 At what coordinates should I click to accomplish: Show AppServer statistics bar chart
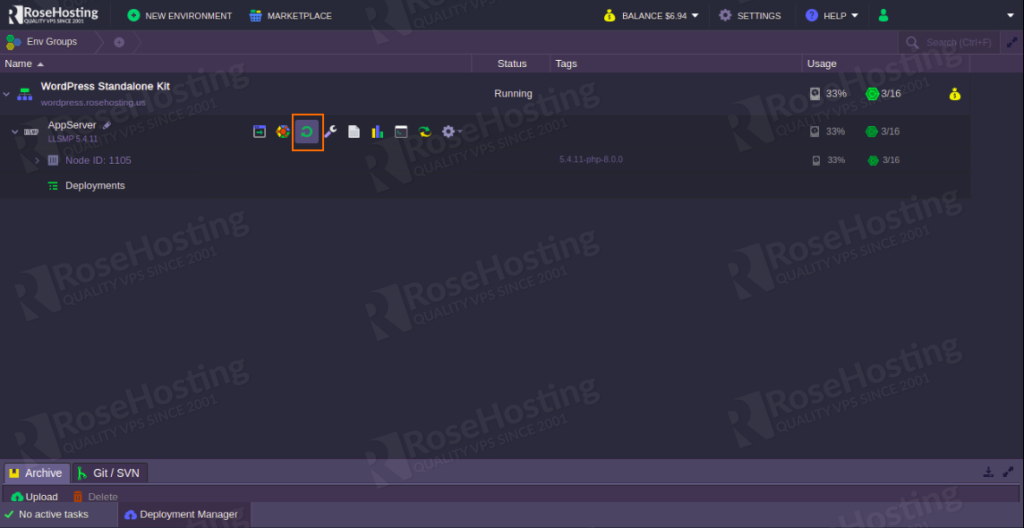click(377, 132)
